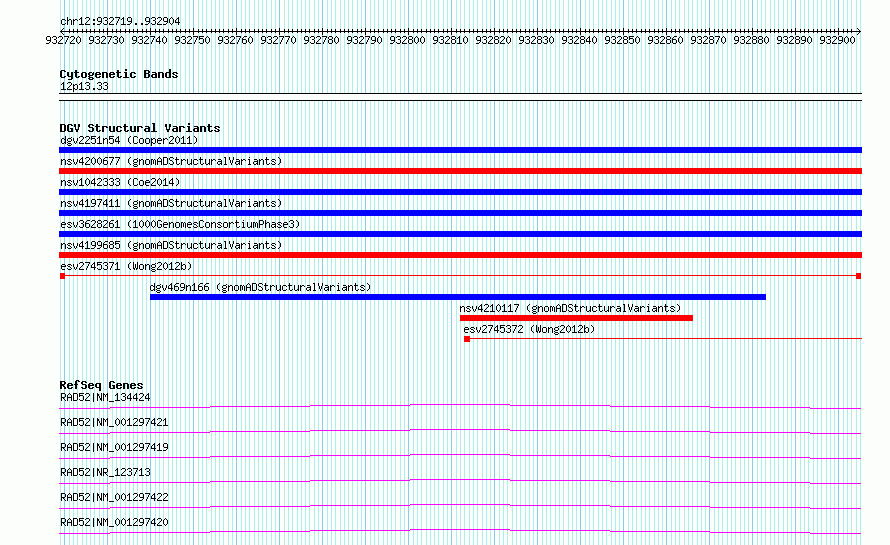The image size is (890, 545).
Task: Click the red bar of nsv4199685
Action: coord(460,255)
